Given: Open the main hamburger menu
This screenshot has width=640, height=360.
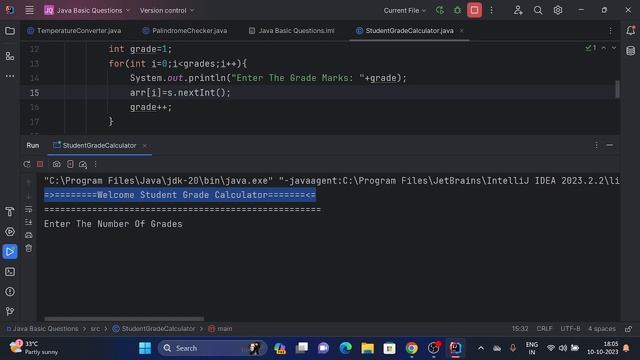Looking at the screenshot, I should pos(29,10).
